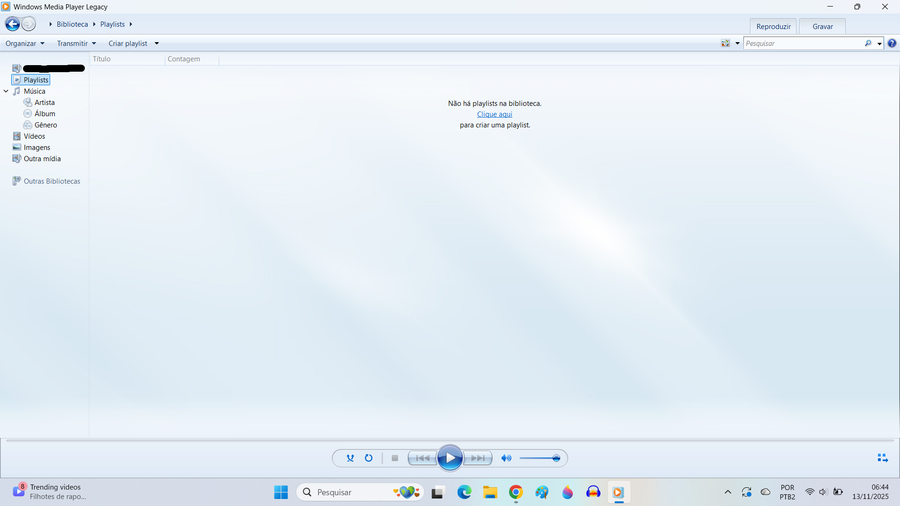This screenshot has height=506, width=900.
Task: Focus the Pesquisar library search field
Action: tap(804, 43)
